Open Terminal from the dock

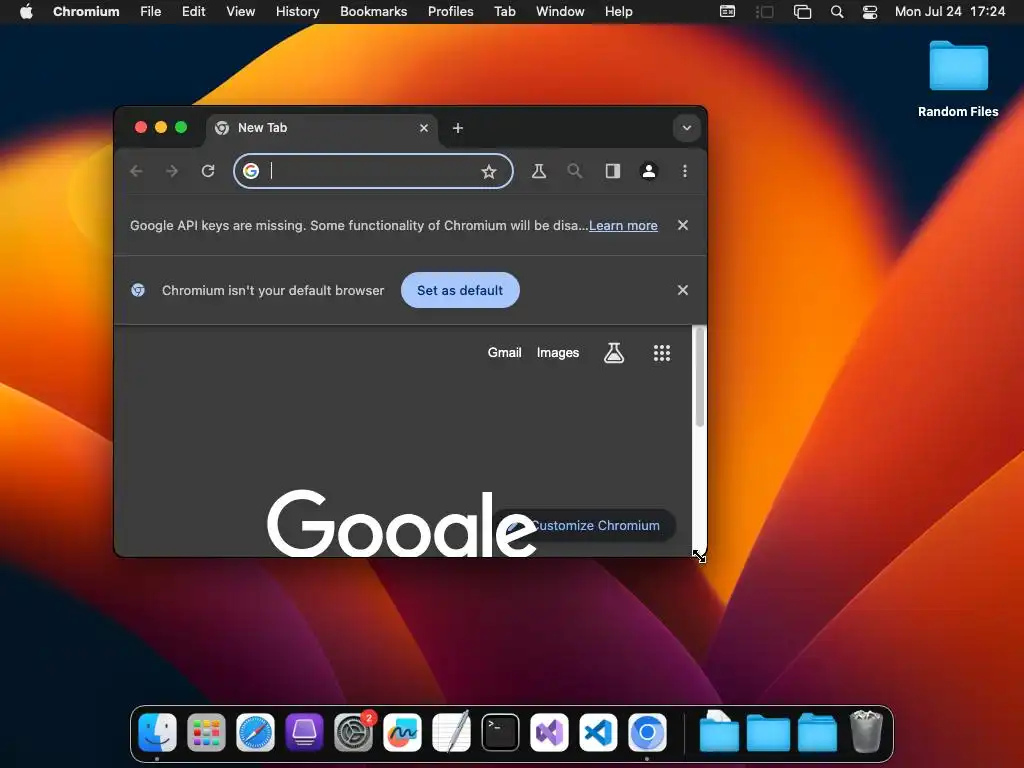pyautogui.click(x=500, y=732)
